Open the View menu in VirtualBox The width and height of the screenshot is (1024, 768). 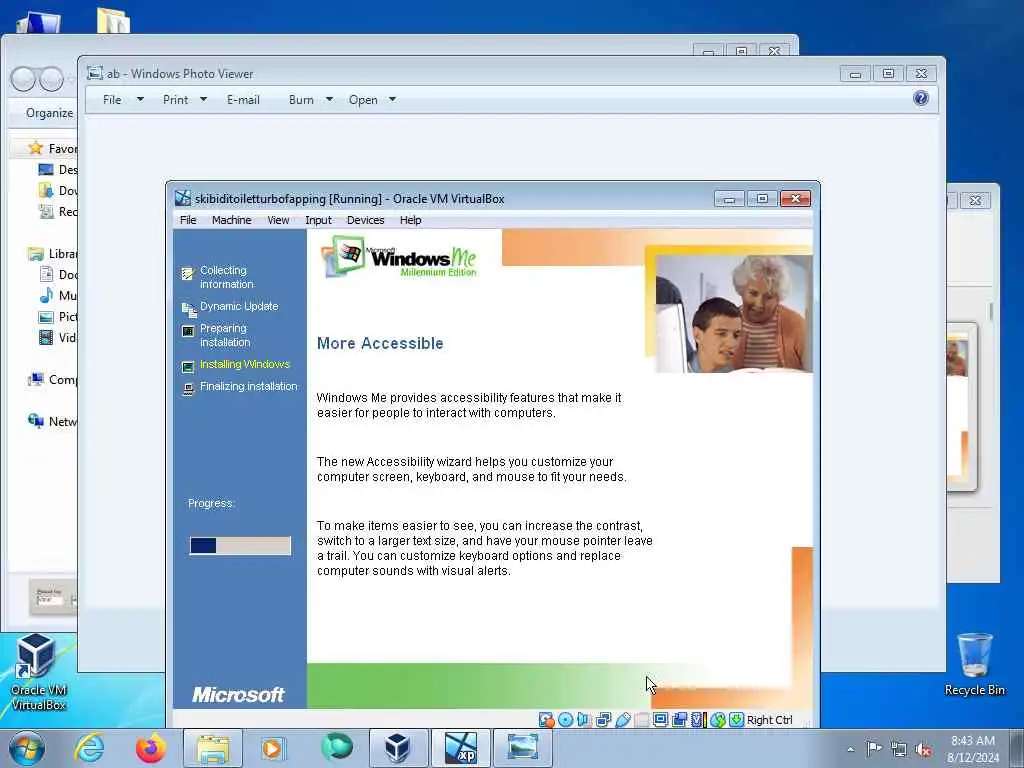[x=278, y=220]
